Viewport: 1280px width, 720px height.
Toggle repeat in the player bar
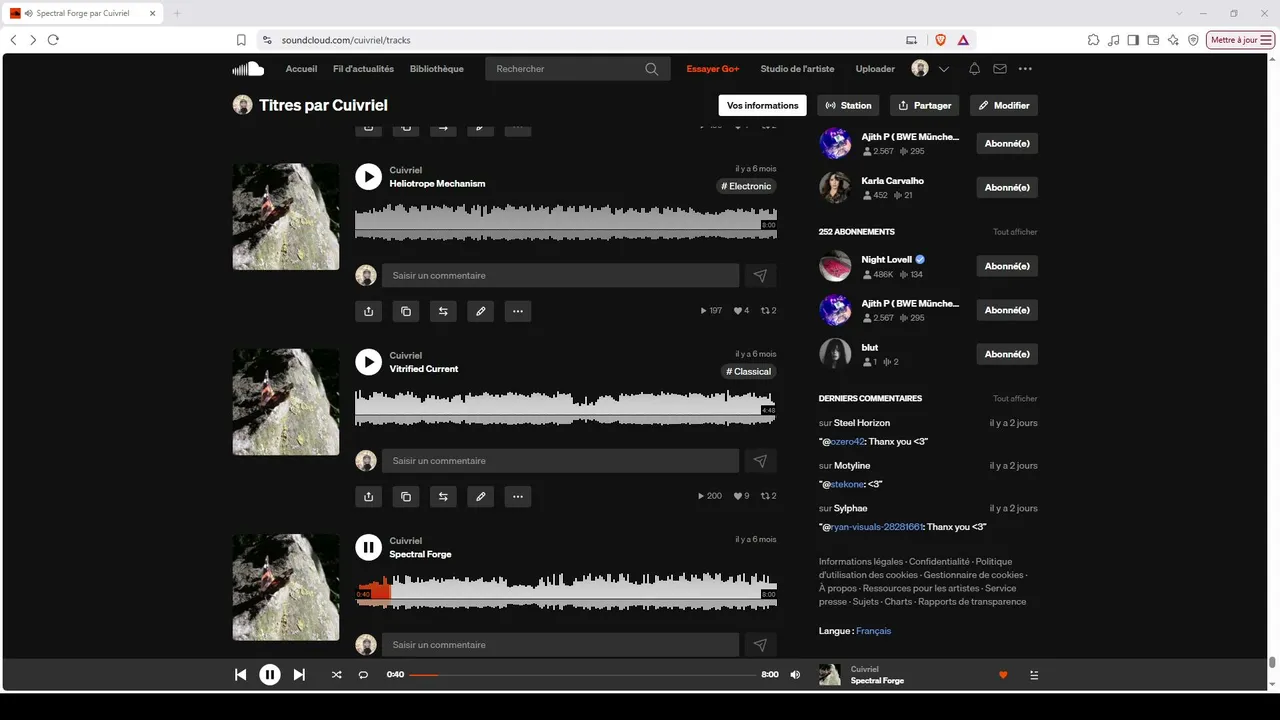click(x=363, y=675)
